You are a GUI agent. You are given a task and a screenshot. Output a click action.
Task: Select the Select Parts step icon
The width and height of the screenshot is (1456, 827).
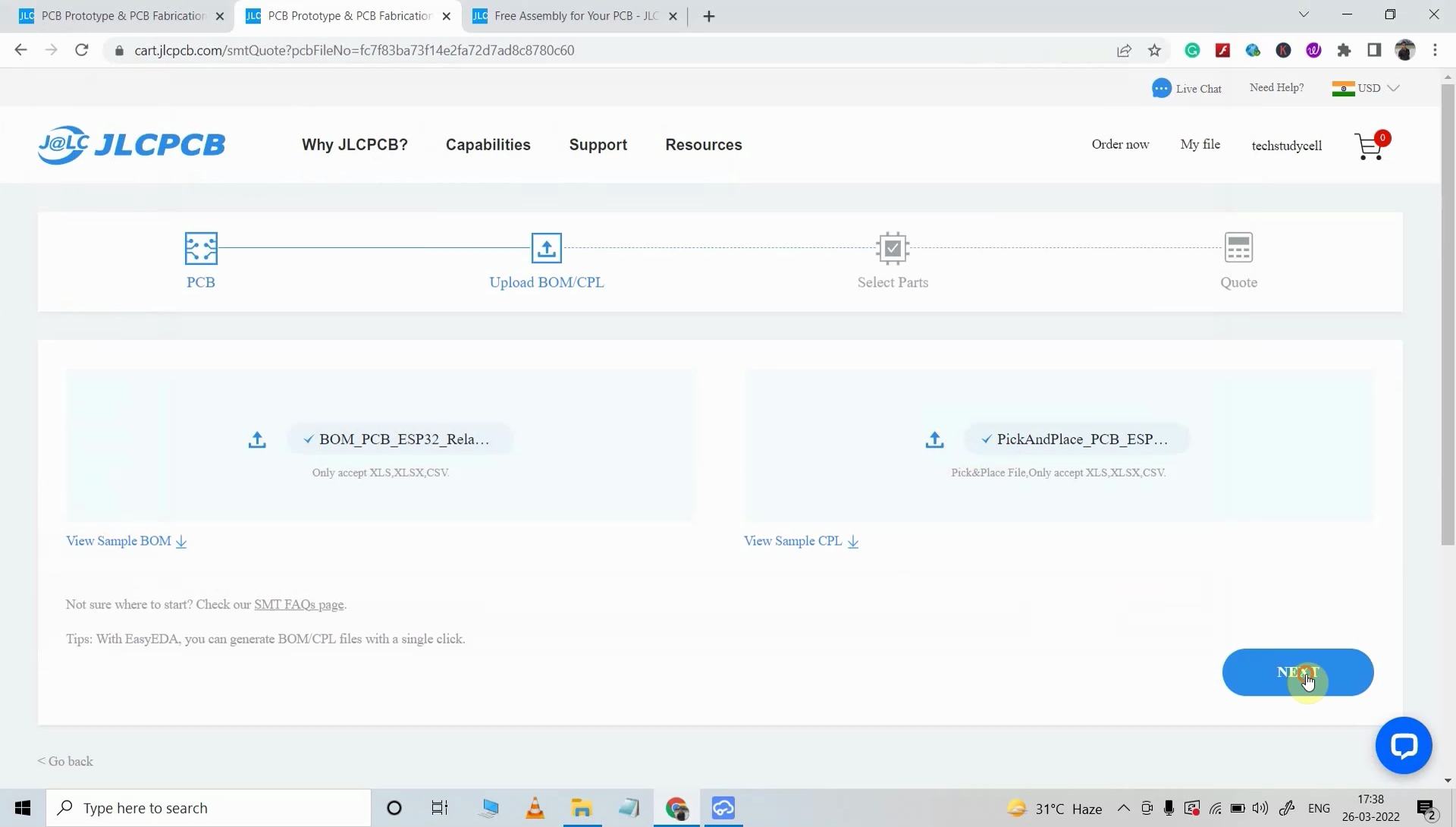coord(893,248)
